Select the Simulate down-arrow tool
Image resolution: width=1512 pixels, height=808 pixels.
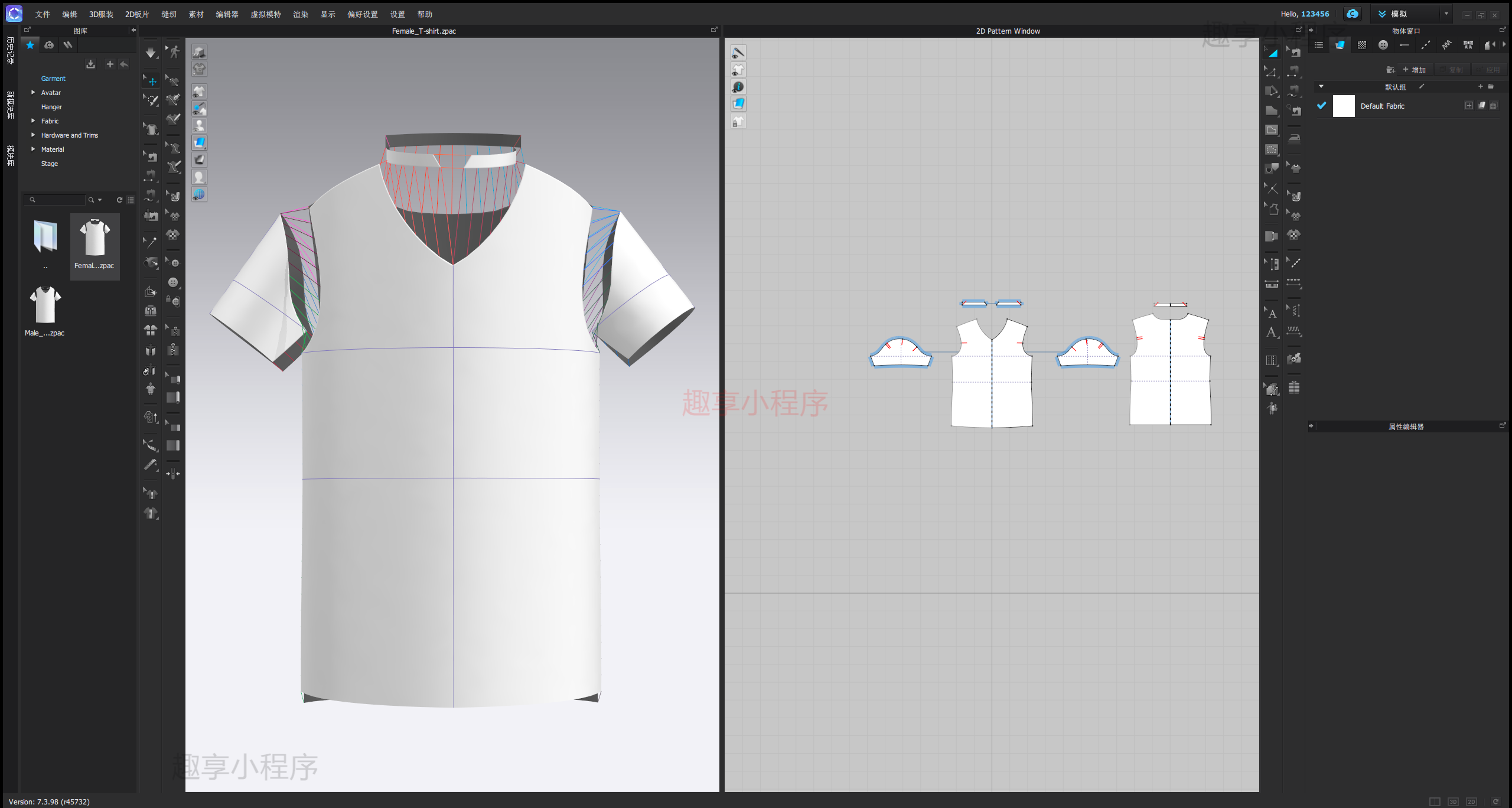click(151, 53)
